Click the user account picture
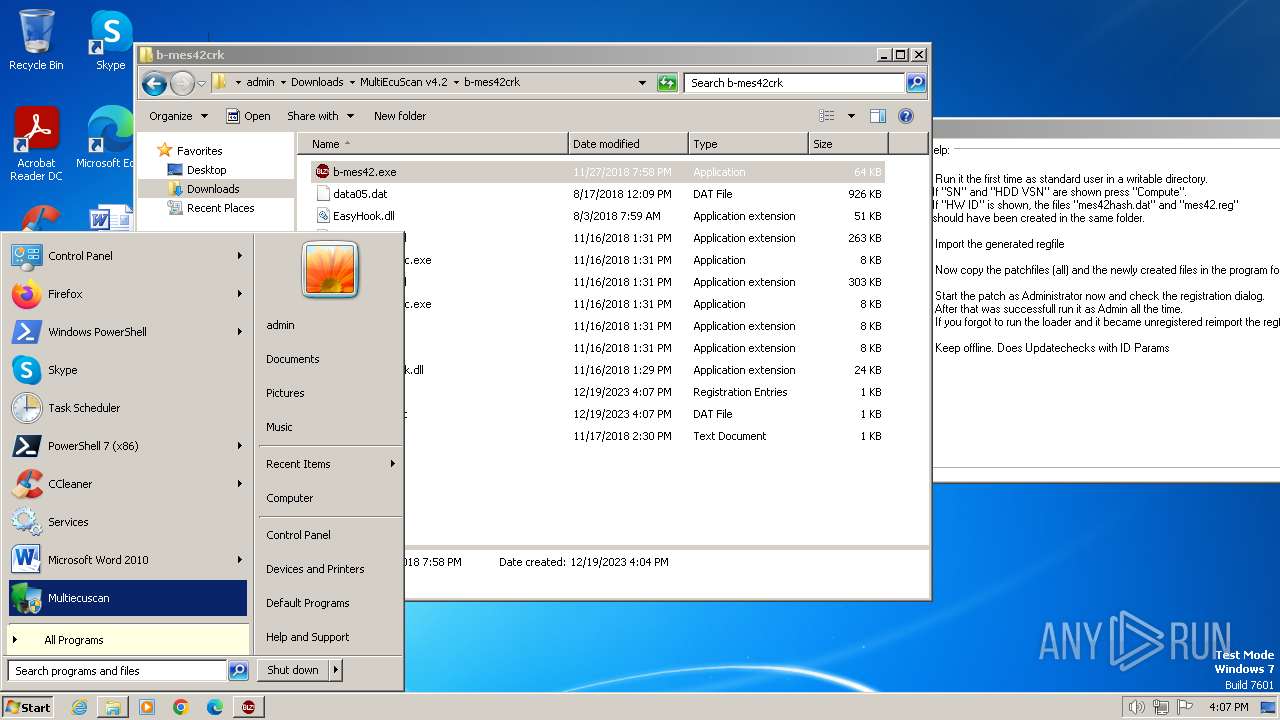 (x=330, y=269)
